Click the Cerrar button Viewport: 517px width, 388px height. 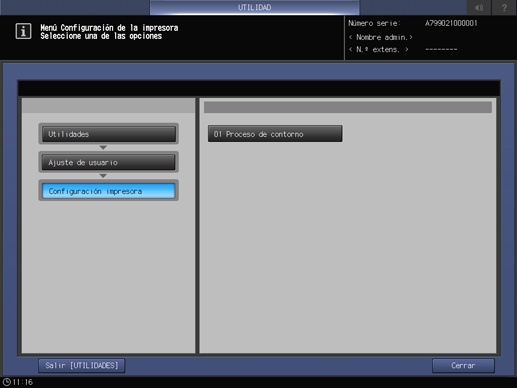click(463, 366)
